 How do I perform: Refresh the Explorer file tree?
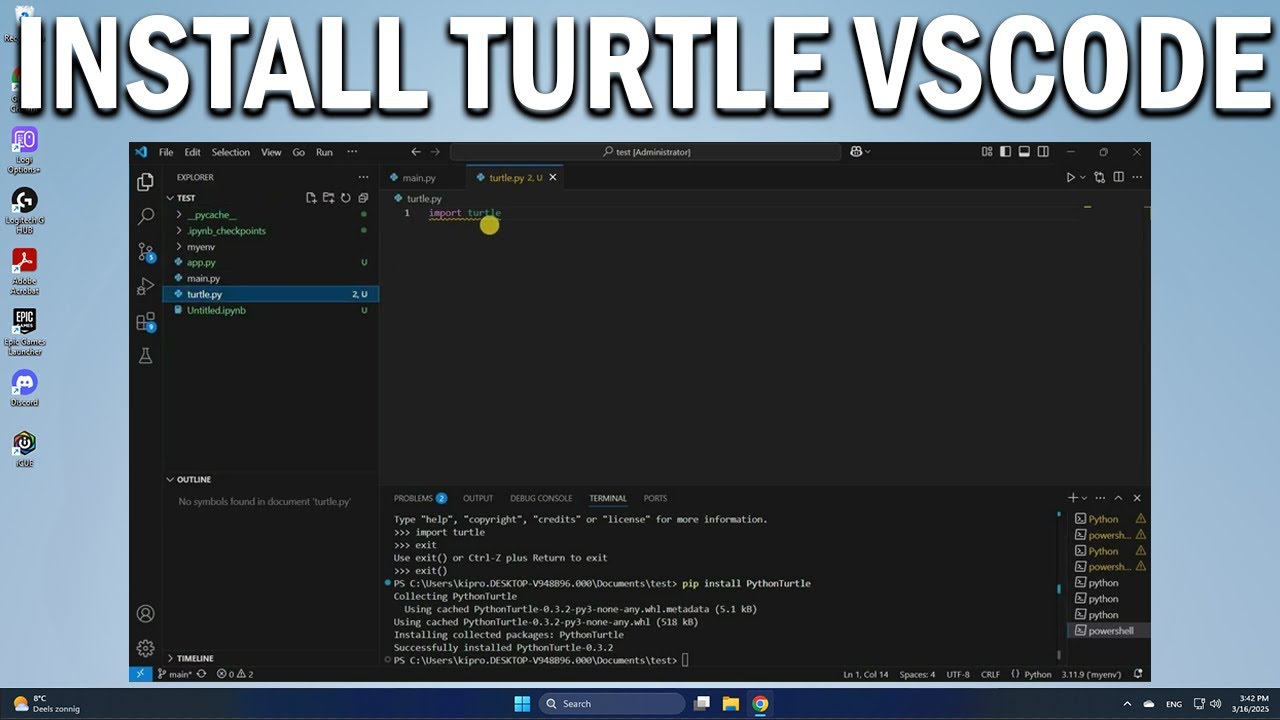tap(346, 198)
